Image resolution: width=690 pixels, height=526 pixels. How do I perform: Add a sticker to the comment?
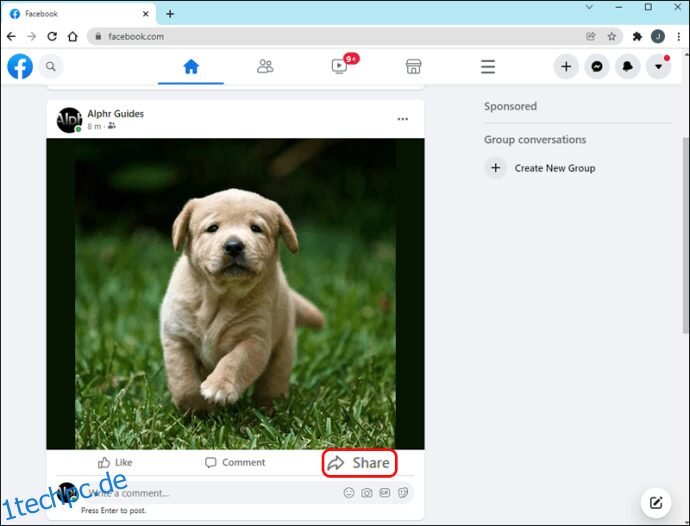[x=403, y=493]
